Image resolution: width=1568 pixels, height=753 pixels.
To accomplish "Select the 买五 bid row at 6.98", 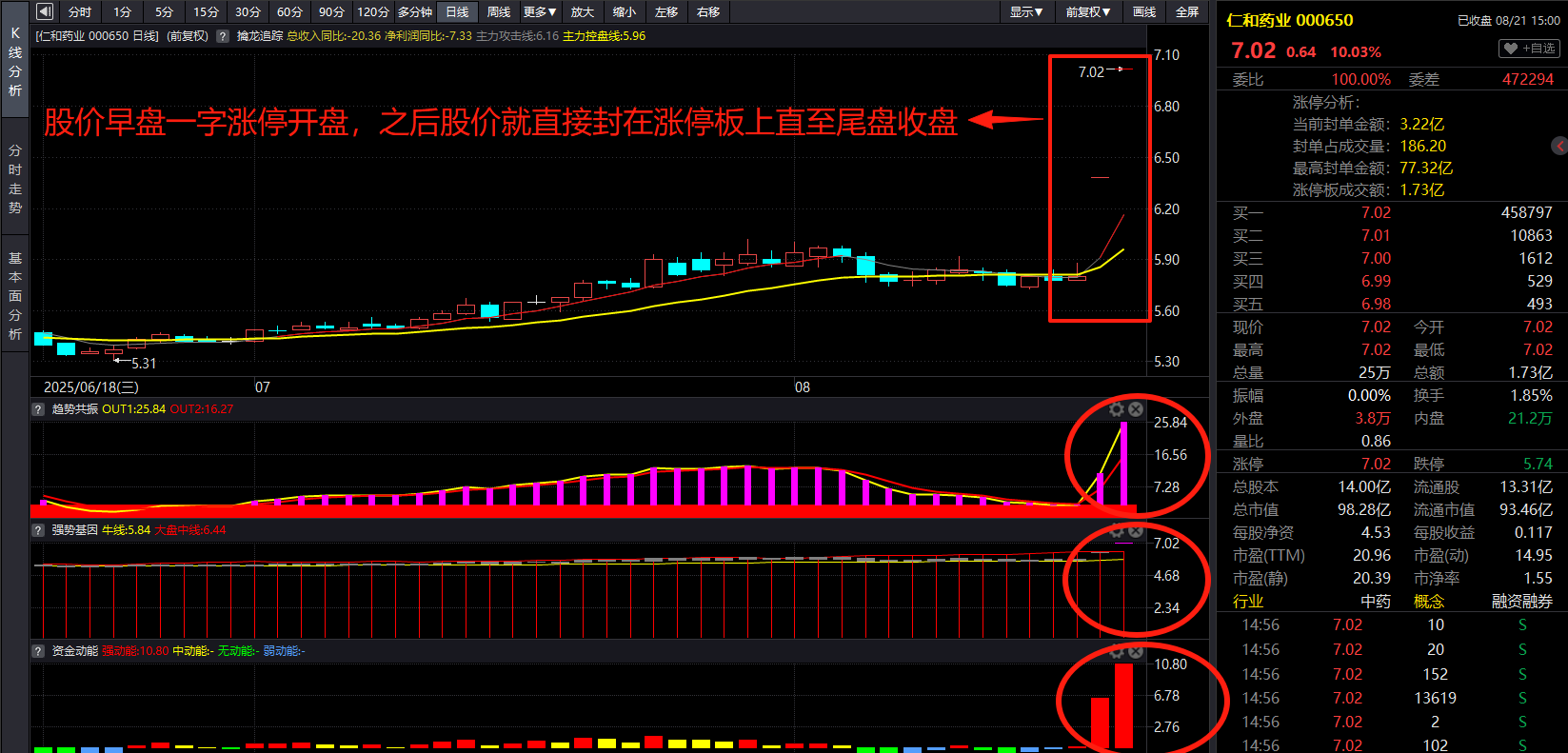I will click(x=1392, y=305).
